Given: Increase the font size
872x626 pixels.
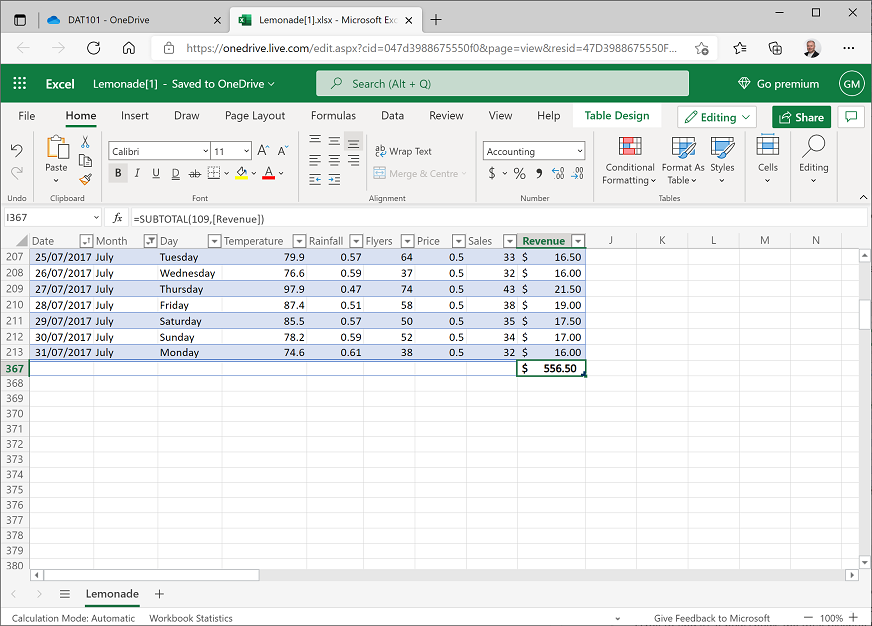Looking at the screenshot, I should (x=261, y=150).
